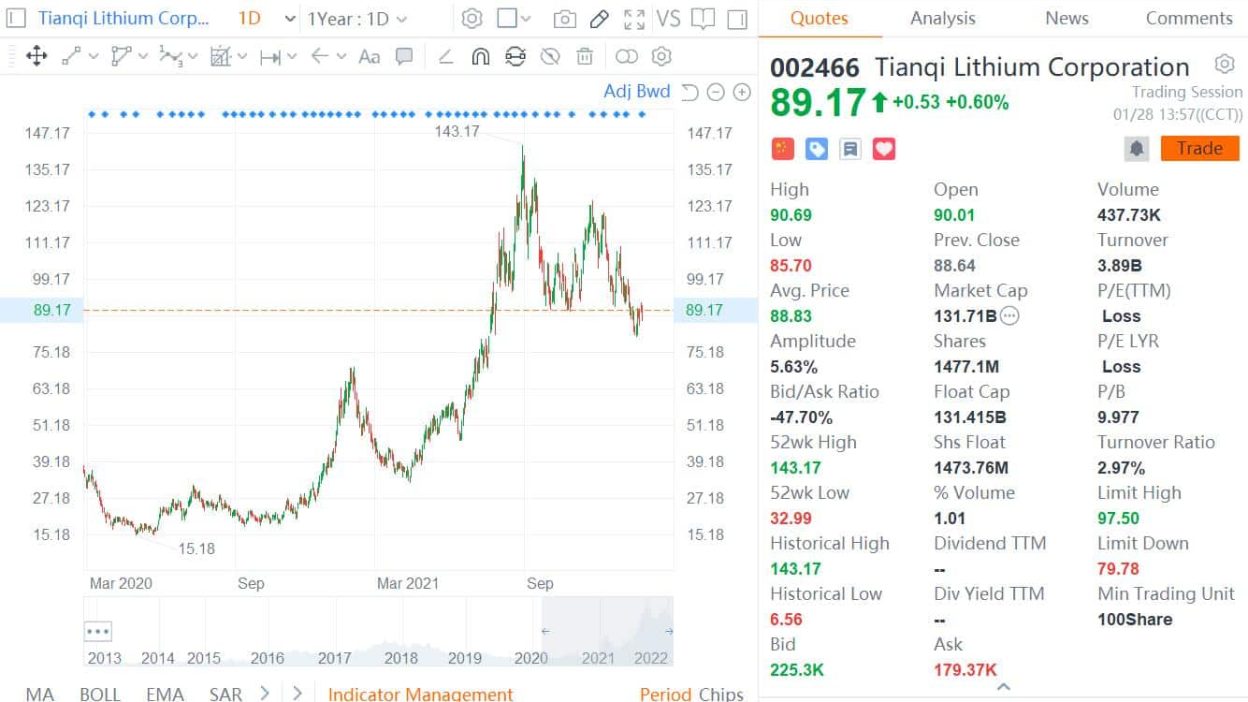Viewport: 1248px width, 702px height.
Task: Delete drawings with trash icon
Action: click(x=584, y=57)
